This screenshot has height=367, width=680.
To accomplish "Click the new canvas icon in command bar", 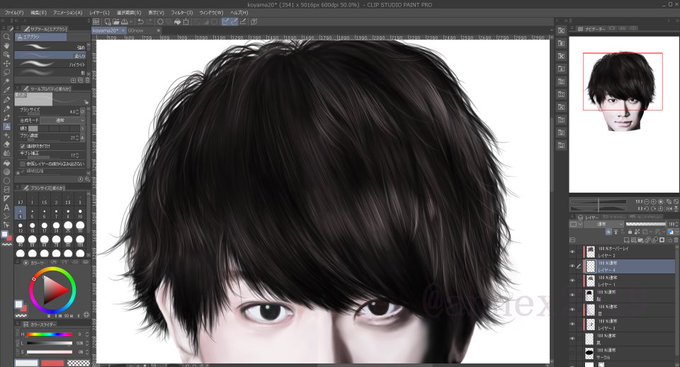I will (108, 21).
